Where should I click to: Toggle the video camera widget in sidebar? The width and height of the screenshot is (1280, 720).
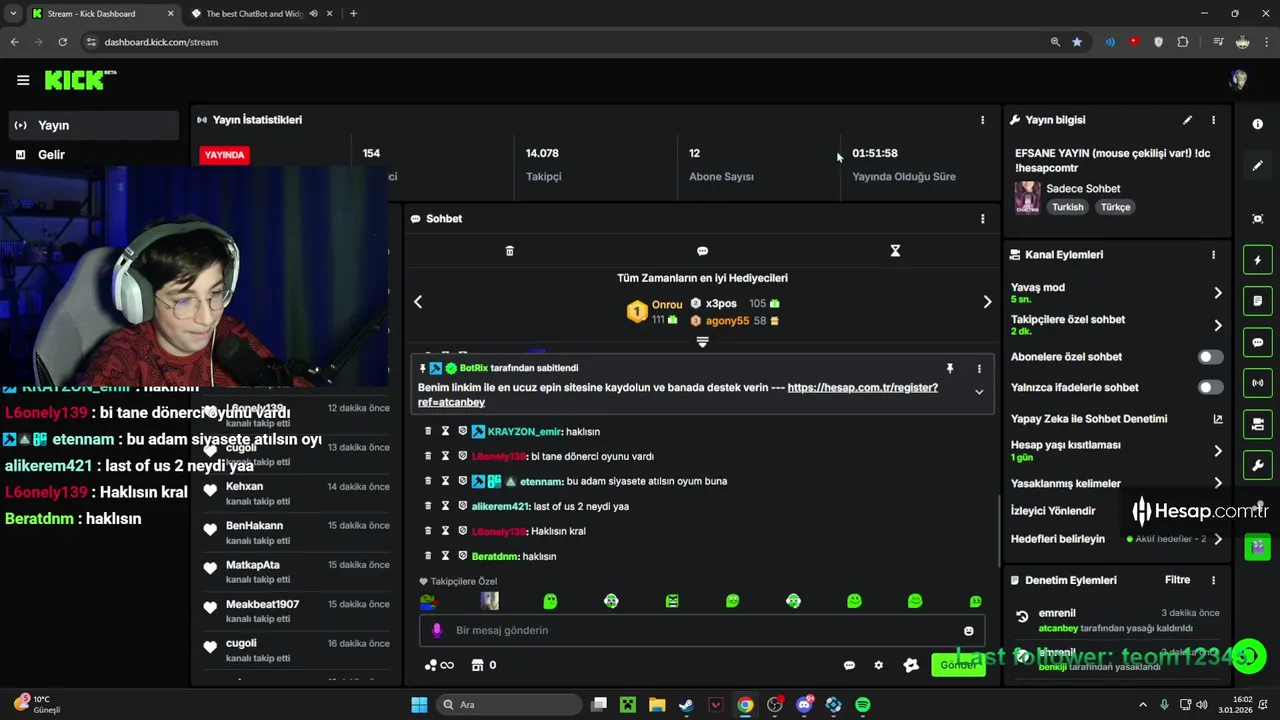click(1258, 424)
